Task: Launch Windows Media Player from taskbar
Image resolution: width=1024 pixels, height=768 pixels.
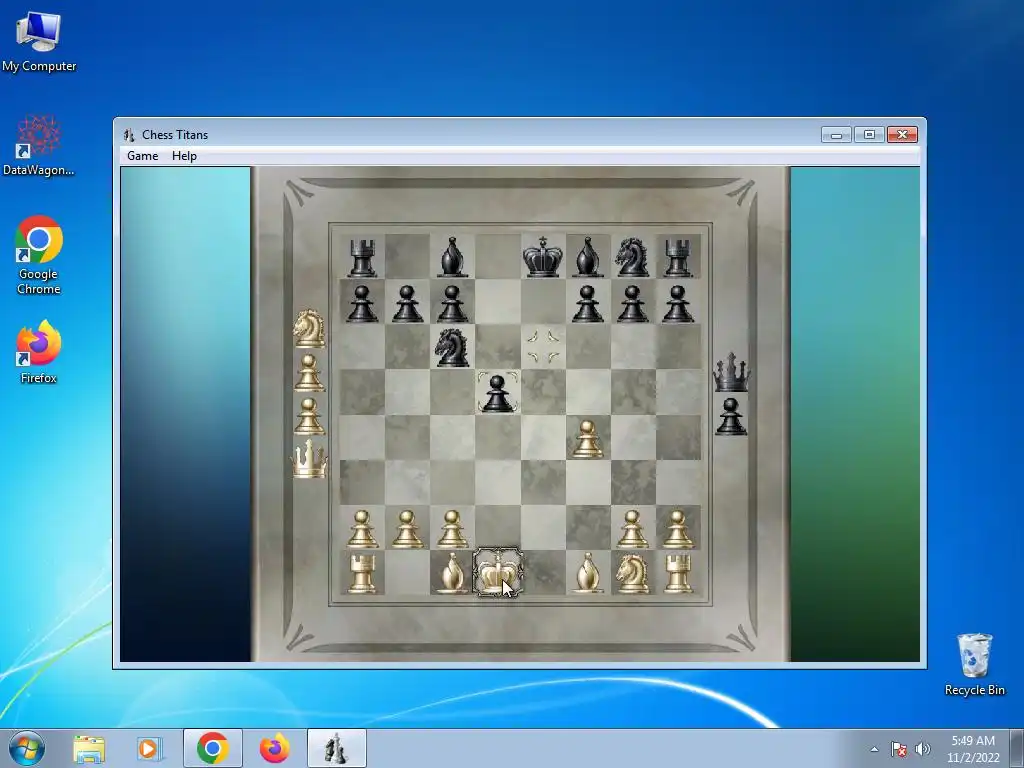Action: click(149, 748)
